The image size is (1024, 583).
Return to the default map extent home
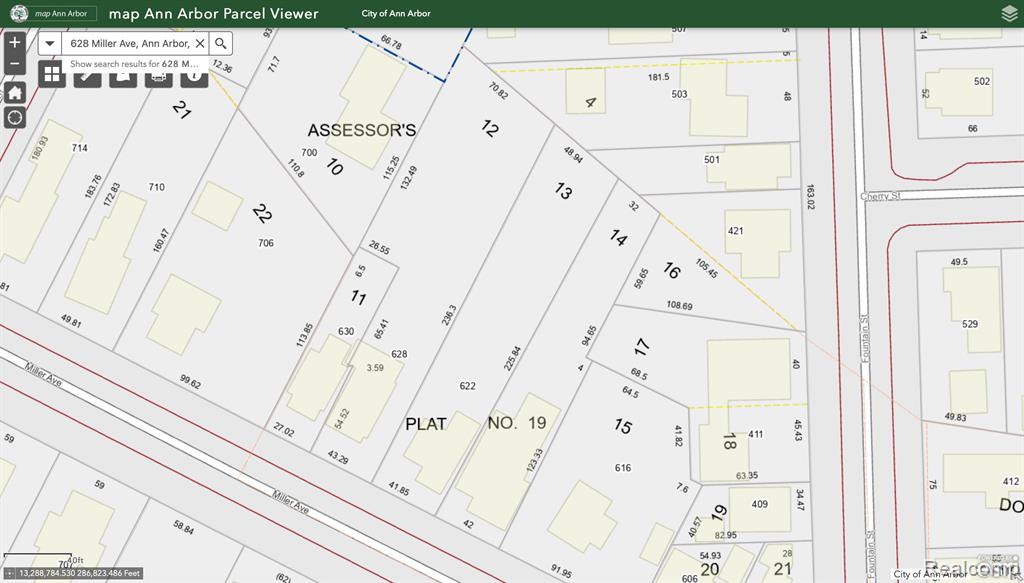click(x=14, y=92)
